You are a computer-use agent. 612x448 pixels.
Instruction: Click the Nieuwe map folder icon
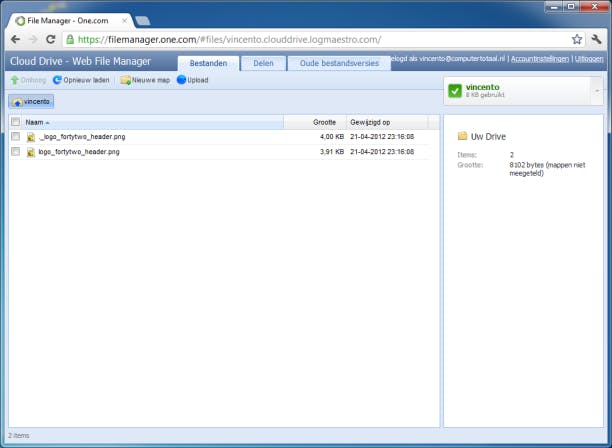125,80
